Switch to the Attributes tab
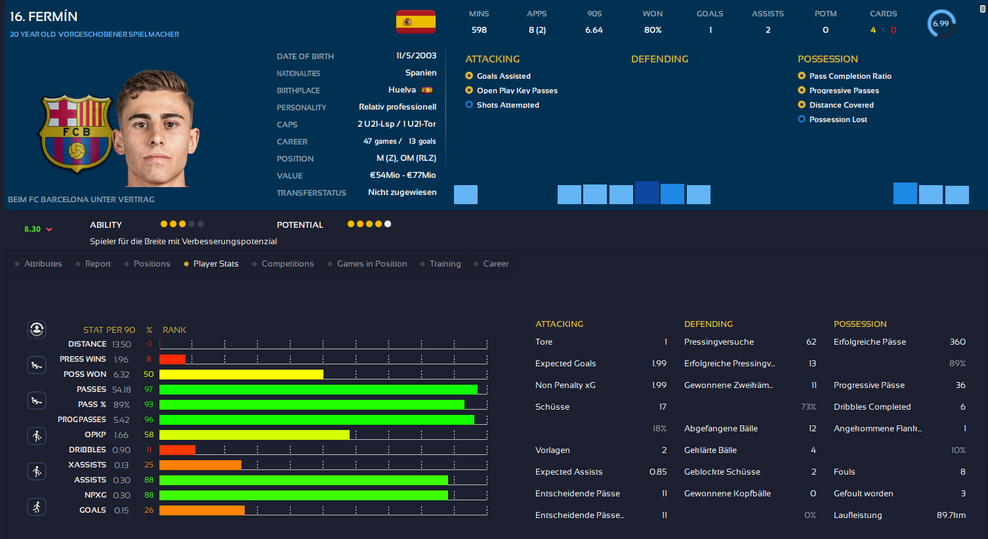Viewport: 988px width, 539px height. (42, 264)
